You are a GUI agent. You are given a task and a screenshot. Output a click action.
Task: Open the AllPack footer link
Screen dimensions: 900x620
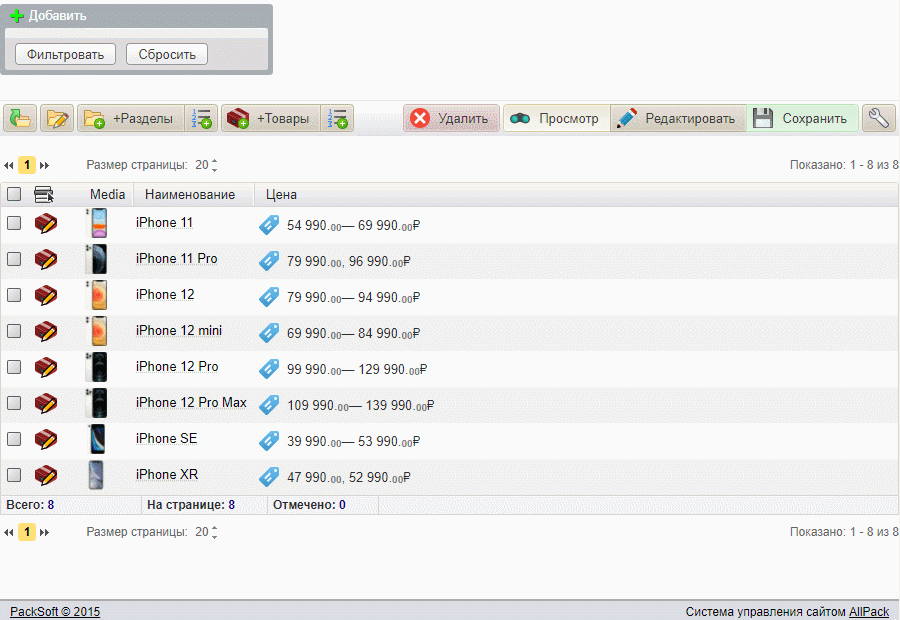(x=869, y=611)
